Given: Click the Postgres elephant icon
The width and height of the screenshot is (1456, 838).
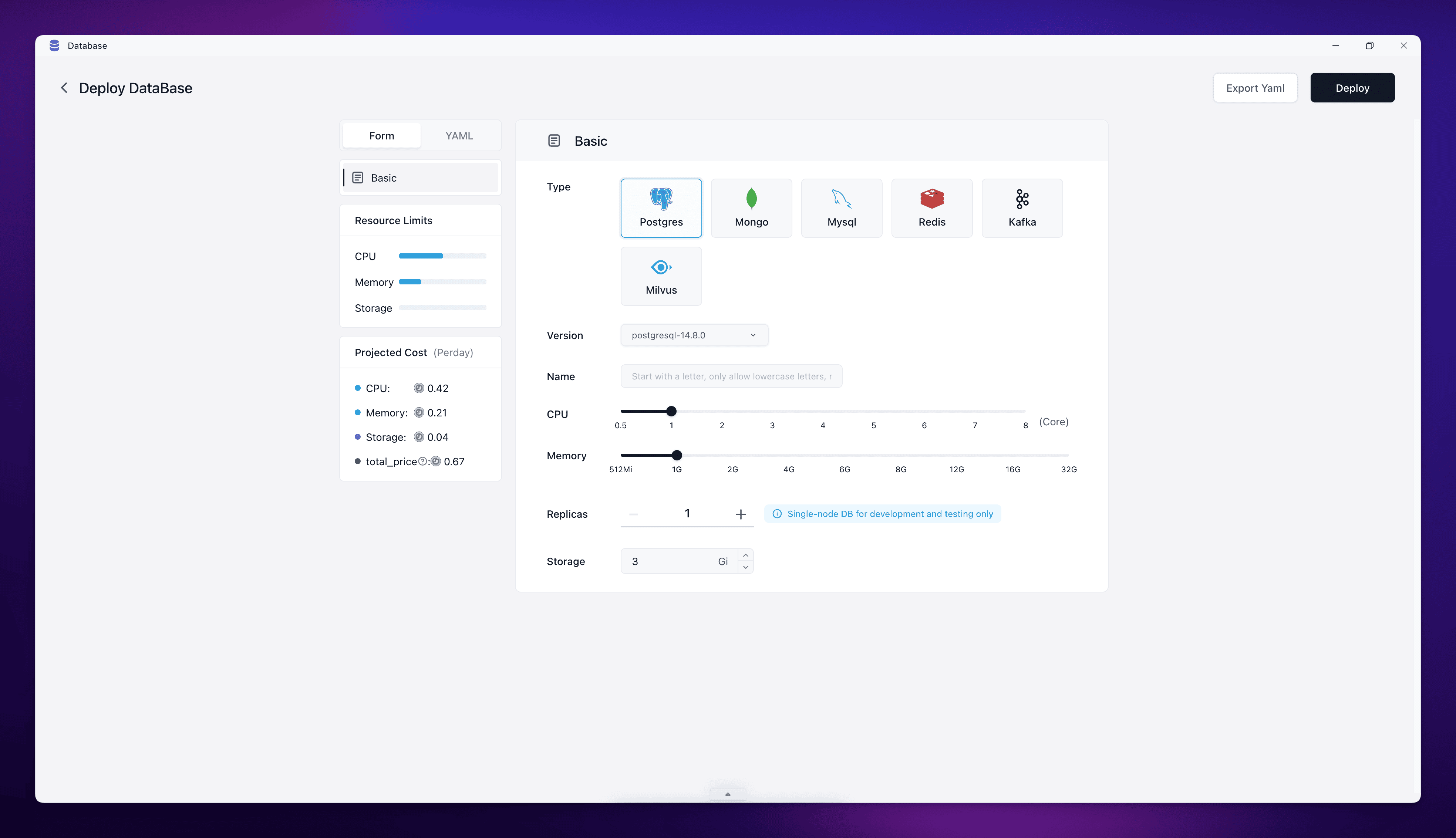Looking at the screenshot, I should tap(661, 199).
